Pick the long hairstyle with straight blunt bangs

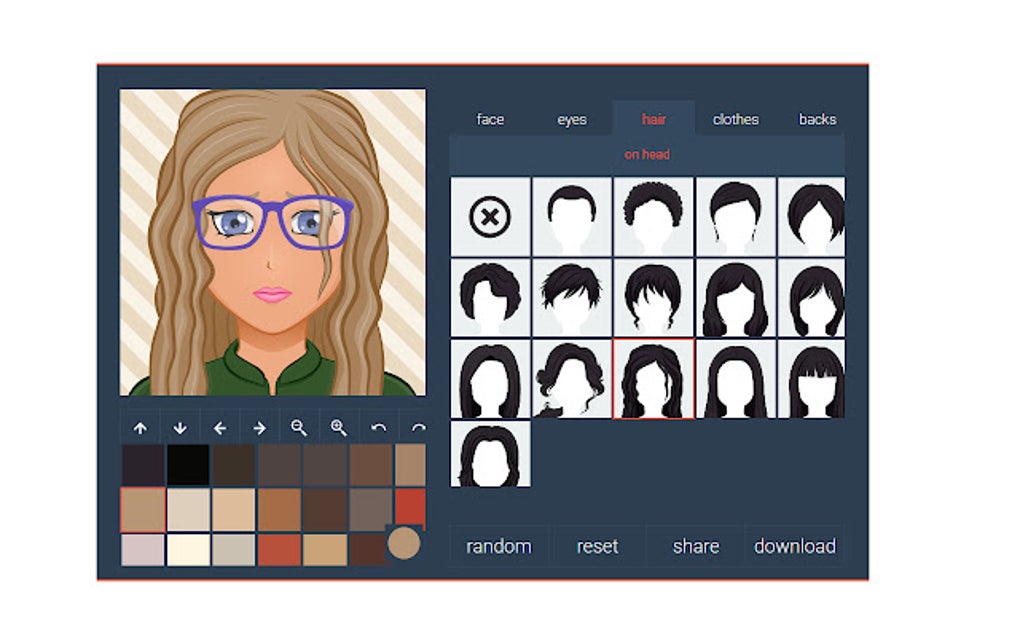point(811,379)
